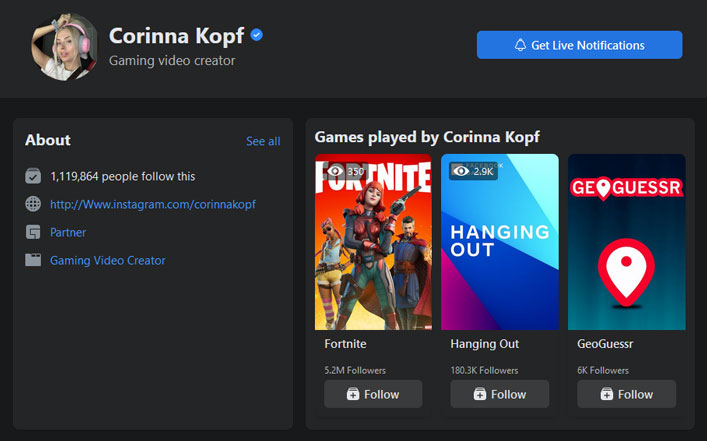This screenshot has width=707, height=441.
Task: Click the eye viewer icon showing 350 on Fortnite
Action: 335,171
